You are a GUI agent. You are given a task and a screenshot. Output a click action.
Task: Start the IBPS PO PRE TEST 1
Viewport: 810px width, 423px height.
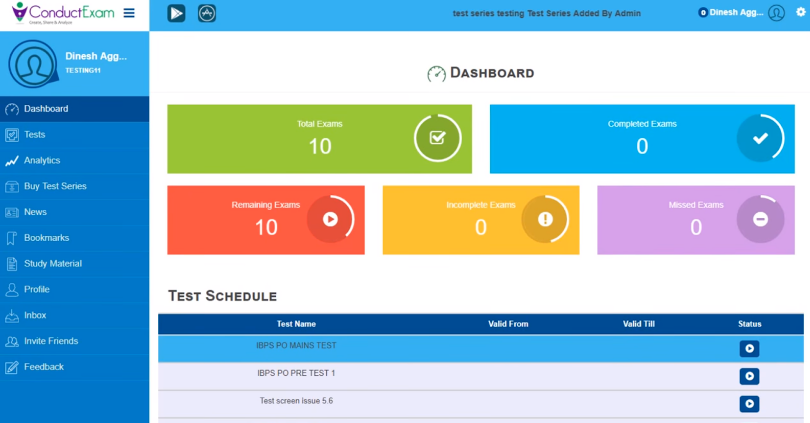click(749, 376)
